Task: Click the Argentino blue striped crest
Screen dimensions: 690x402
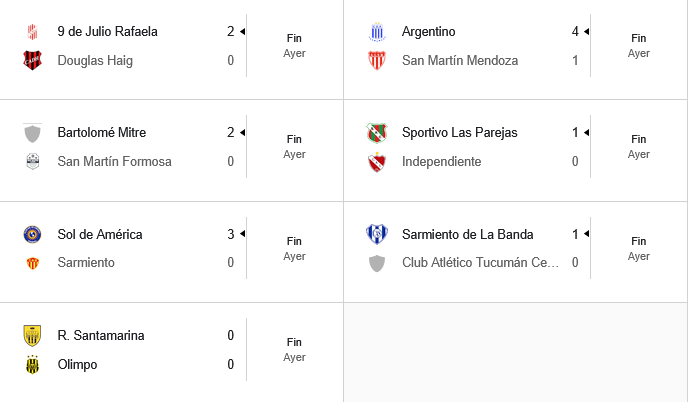Action: pos(377,32)
